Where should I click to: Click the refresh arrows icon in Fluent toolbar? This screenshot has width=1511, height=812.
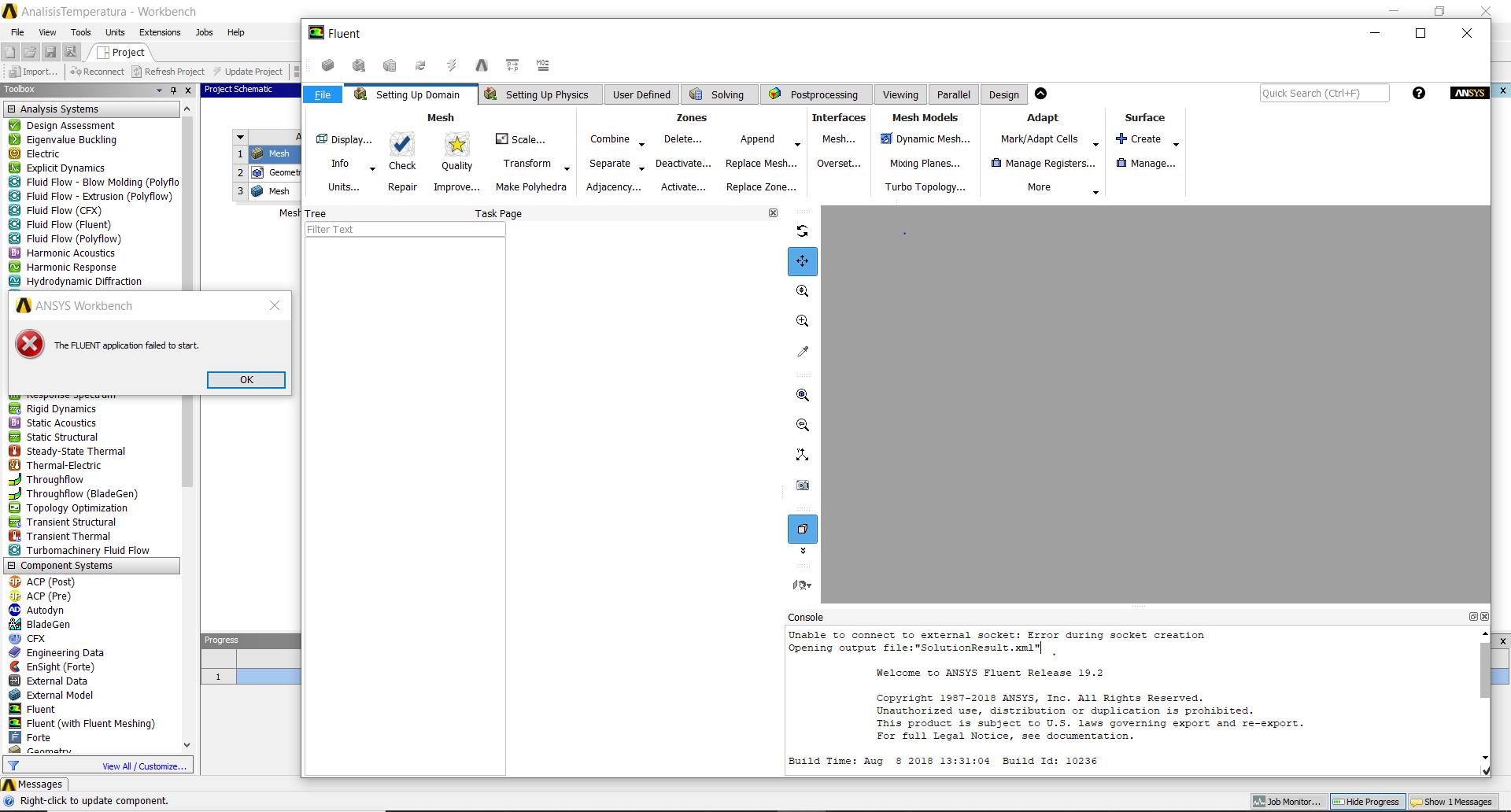coord(420,65)
